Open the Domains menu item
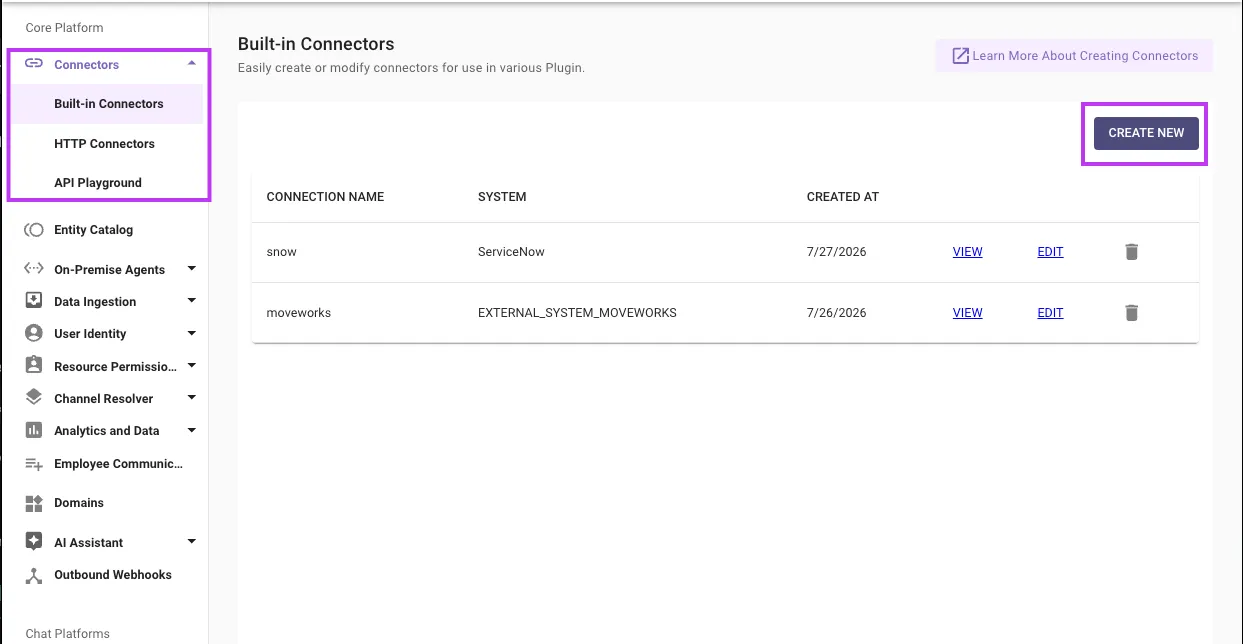Image resolution: width=1243 pixels, height=644 pixels. click(79, 503)
